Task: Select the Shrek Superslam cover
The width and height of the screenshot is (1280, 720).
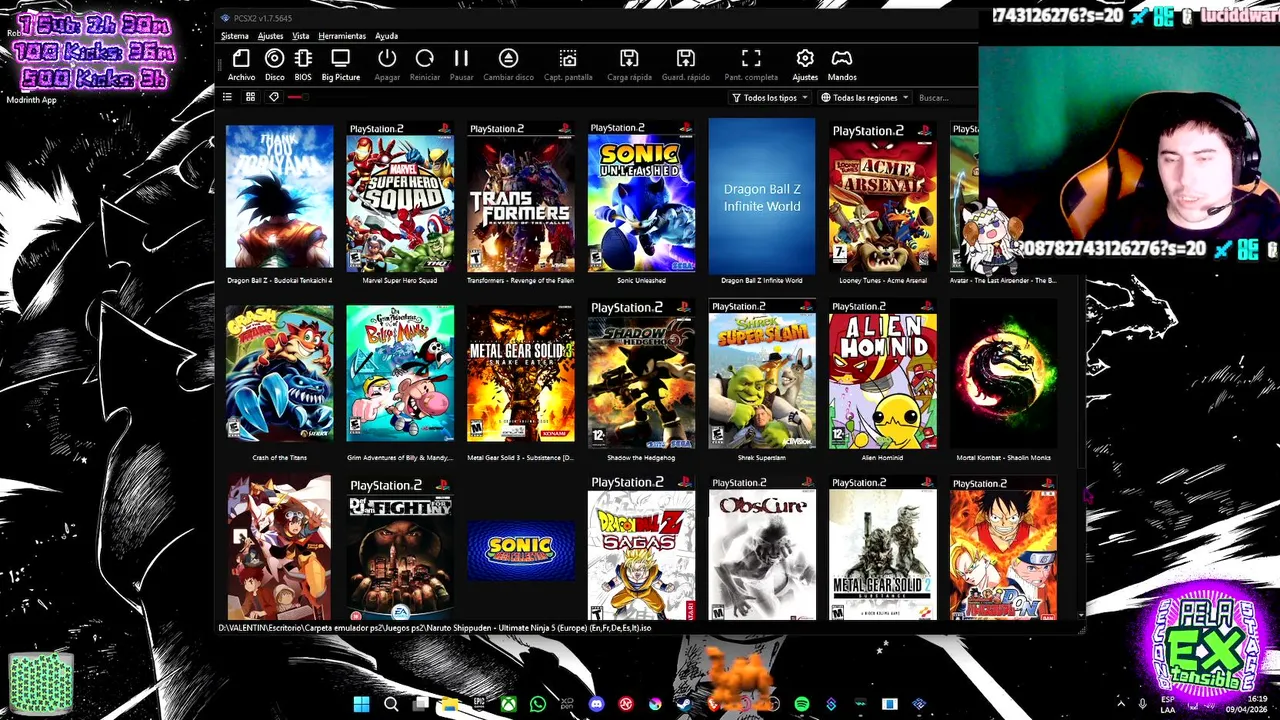Action: coord(762,374)
